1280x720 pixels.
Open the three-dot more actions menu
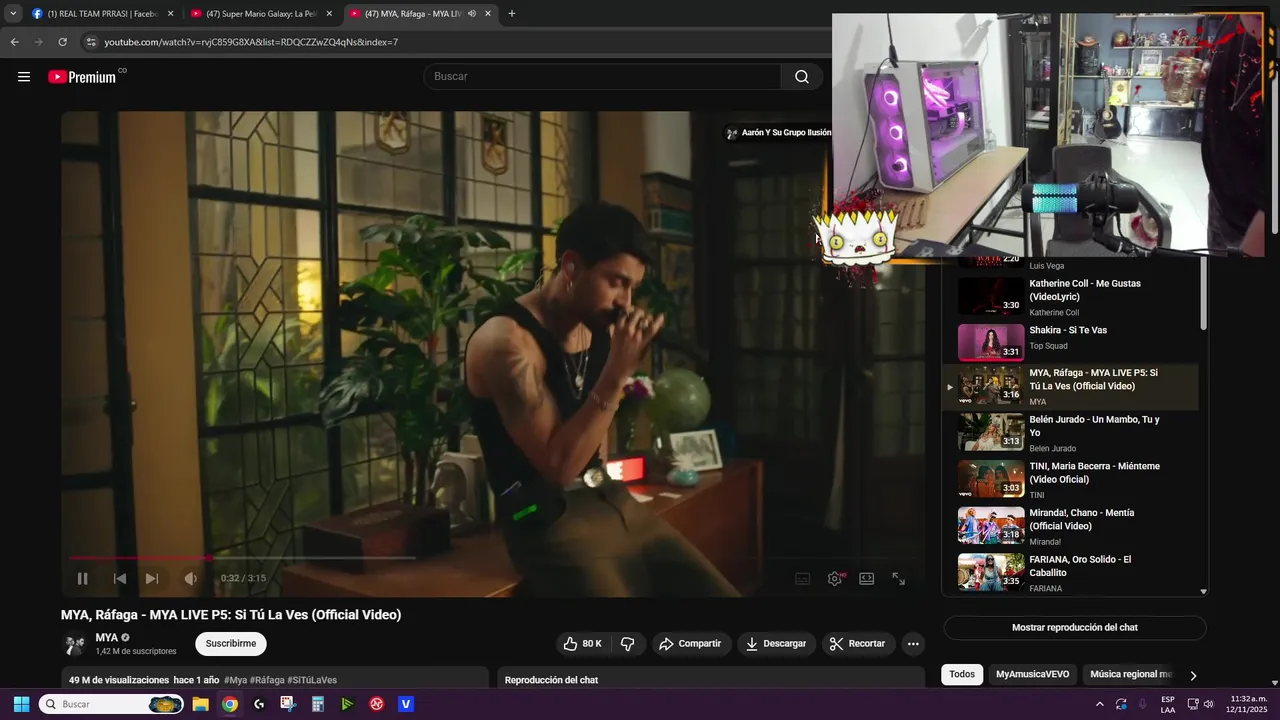coord(913,644)
